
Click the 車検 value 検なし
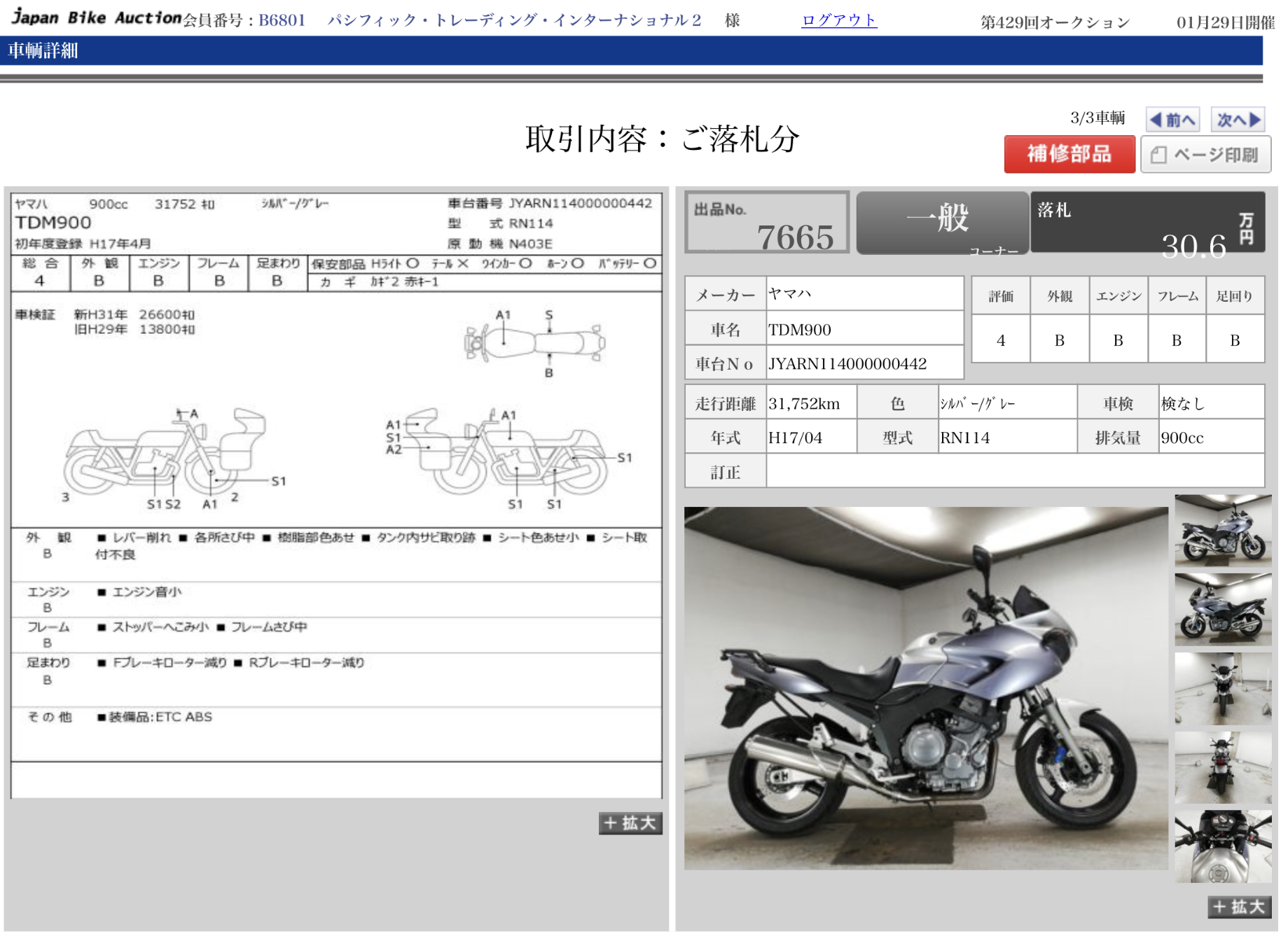tap(1211, 403)
